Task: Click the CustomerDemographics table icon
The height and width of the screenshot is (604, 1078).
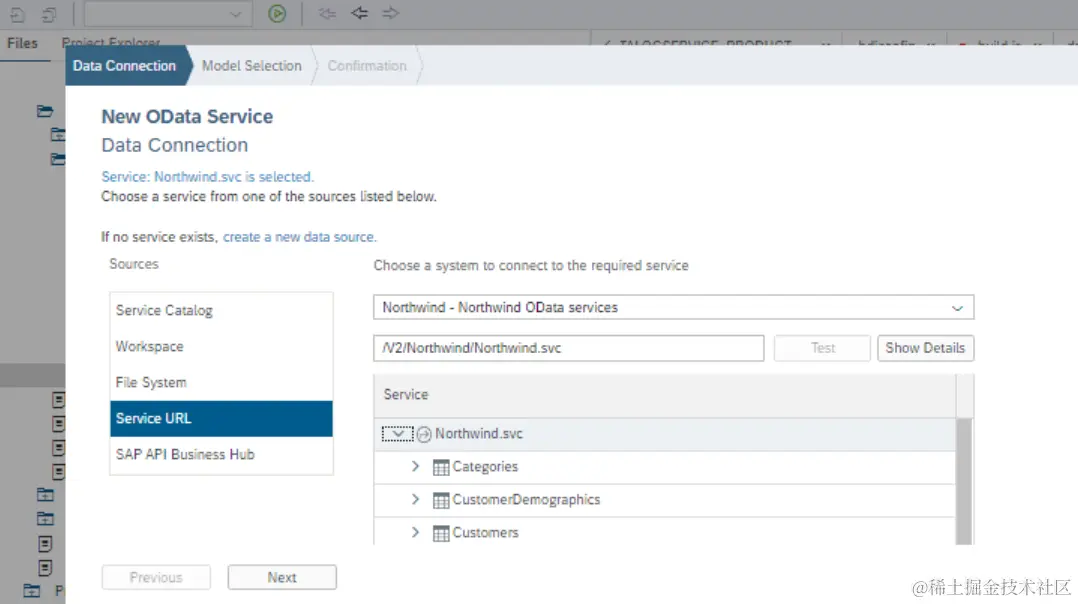Action: pyautogui.click(x=441, y=500)
